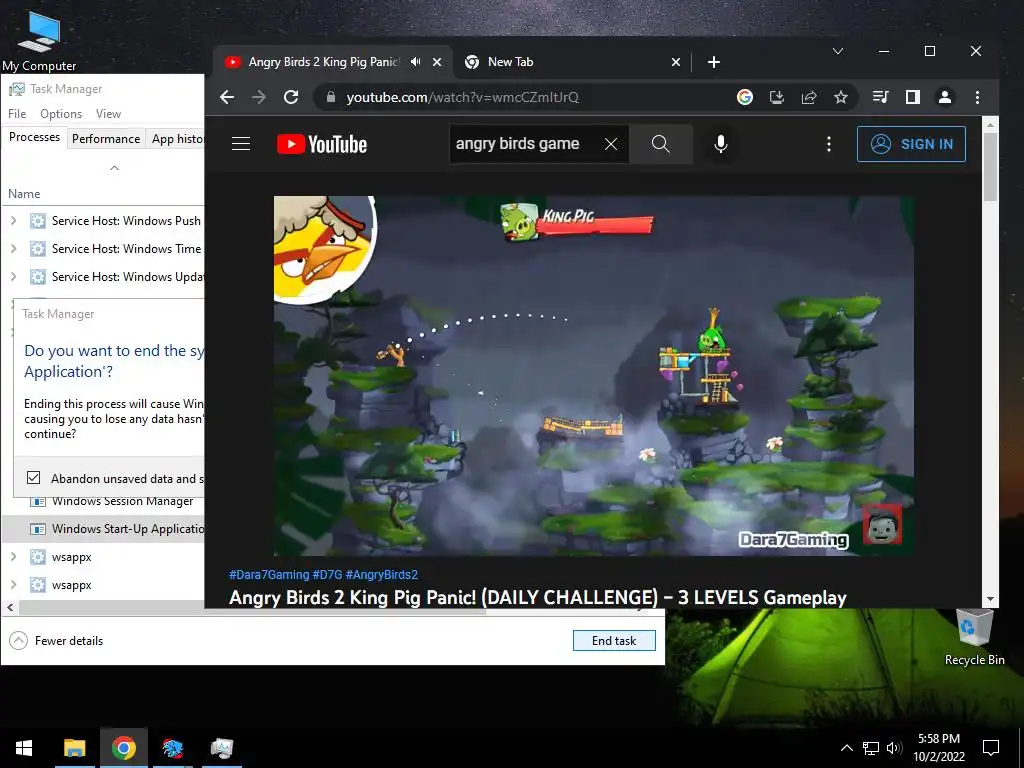Expand Service Host: Windows Update row
The width and height of the screenshot is (1024, 768).
(x=13, y=277)
